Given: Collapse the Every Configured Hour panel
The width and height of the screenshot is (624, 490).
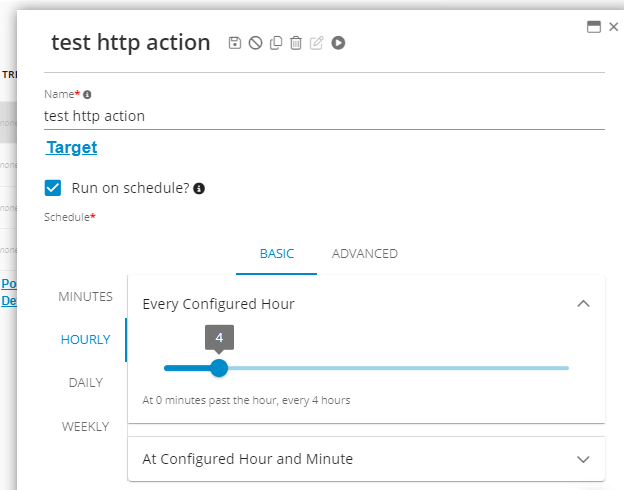Looking at the screenshot, I should pos(584,303).
